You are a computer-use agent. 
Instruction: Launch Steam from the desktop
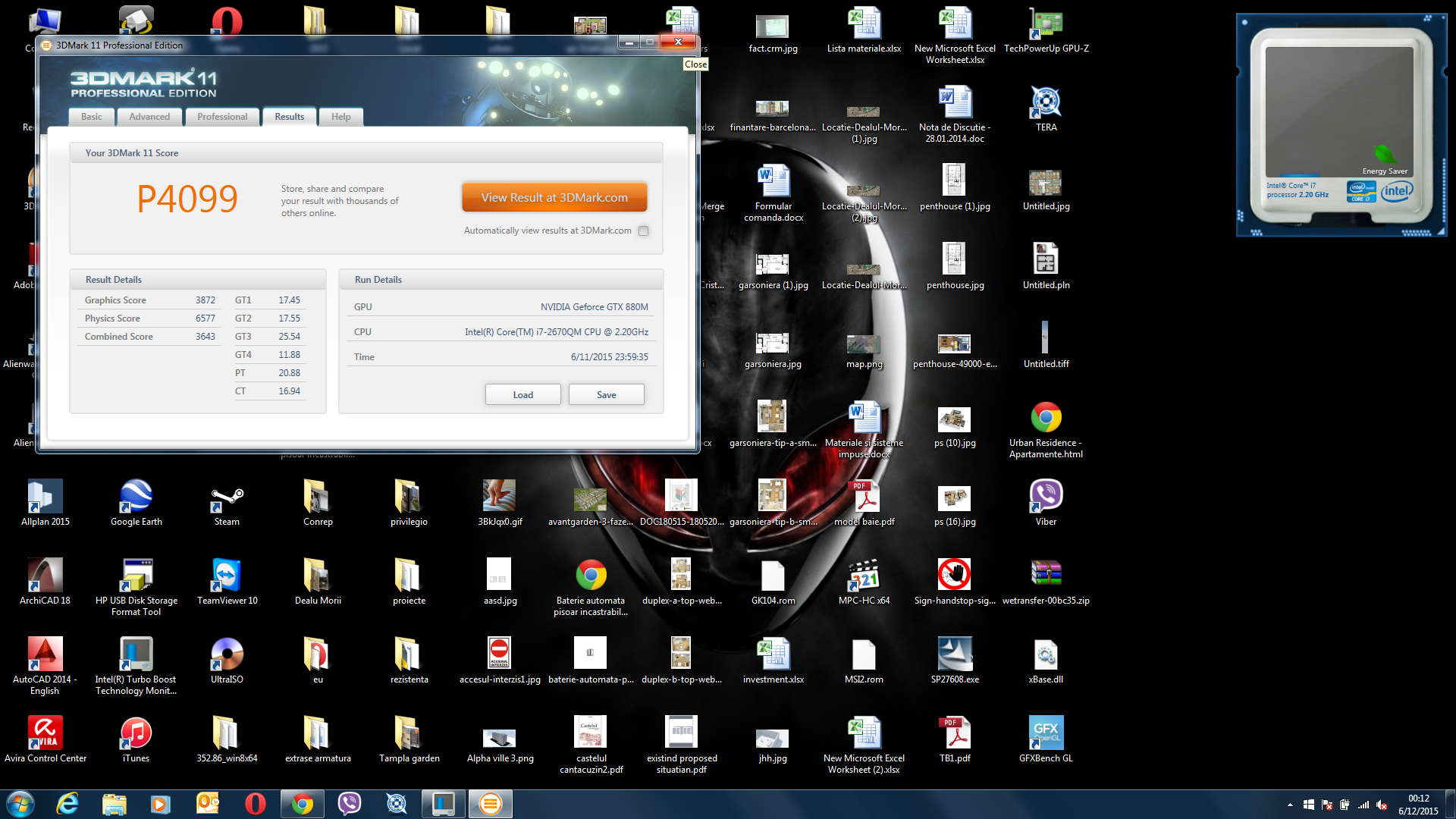pyautogui.click(x=227, y=502)
